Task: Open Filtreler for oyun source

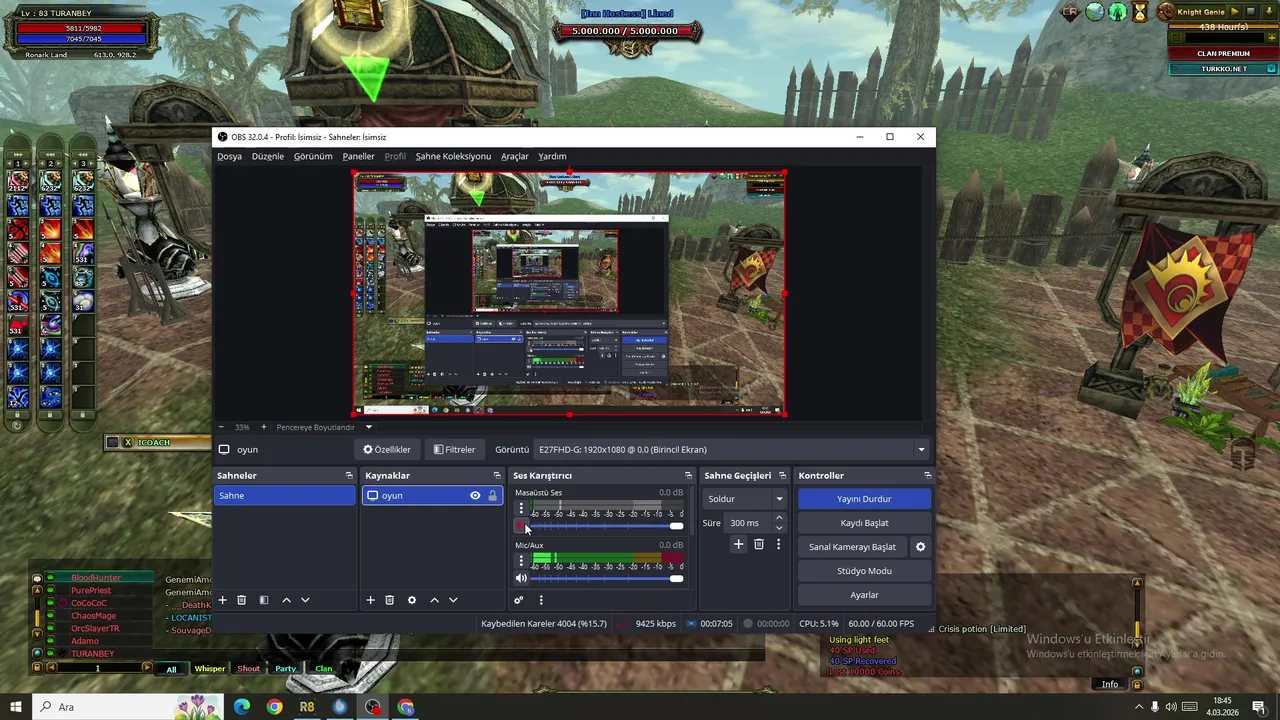Action: coord(454,450)
